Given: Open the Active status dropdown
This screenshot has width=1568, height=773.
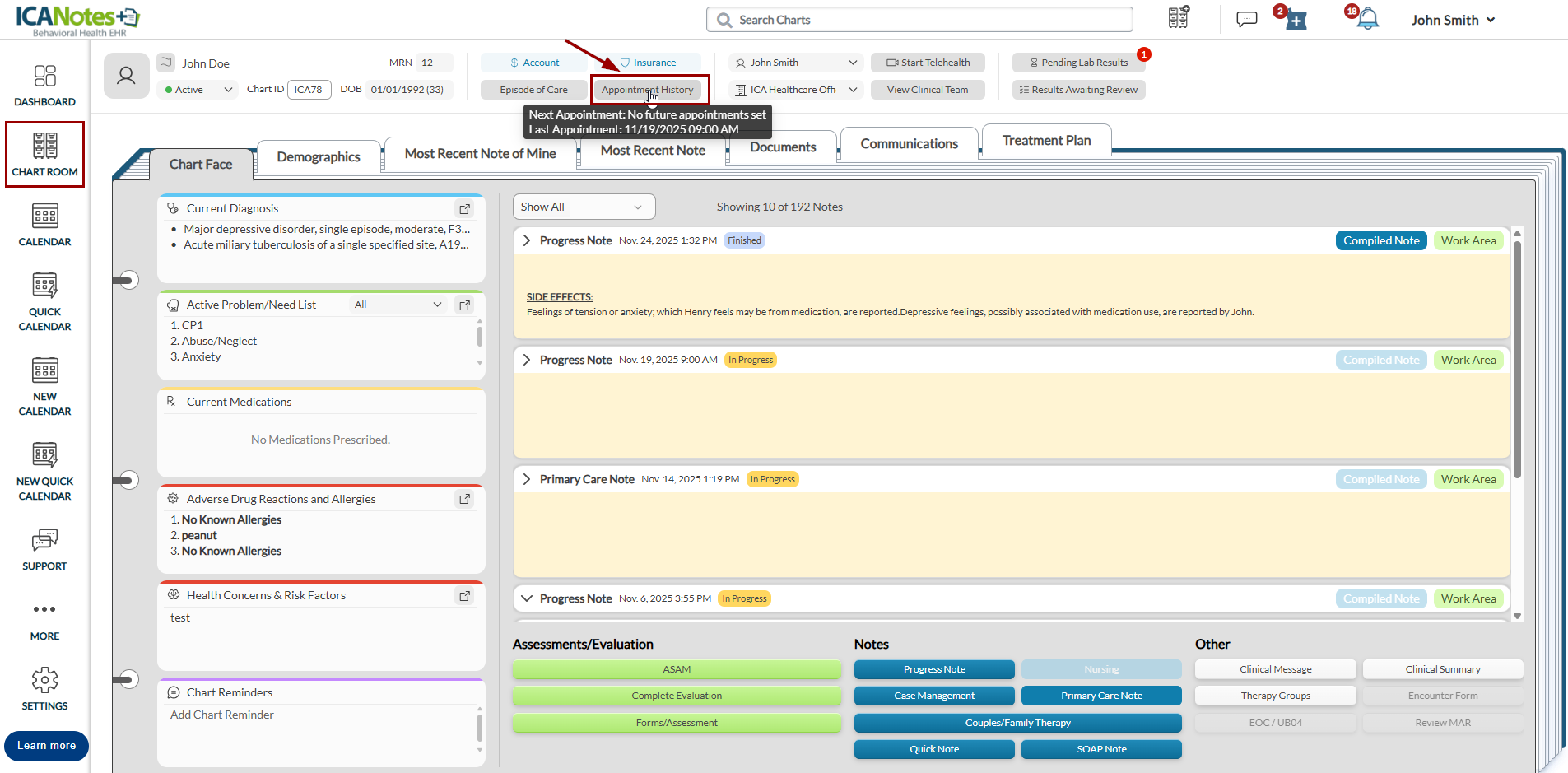Looking at the screenshot, I should click(198, 90).
